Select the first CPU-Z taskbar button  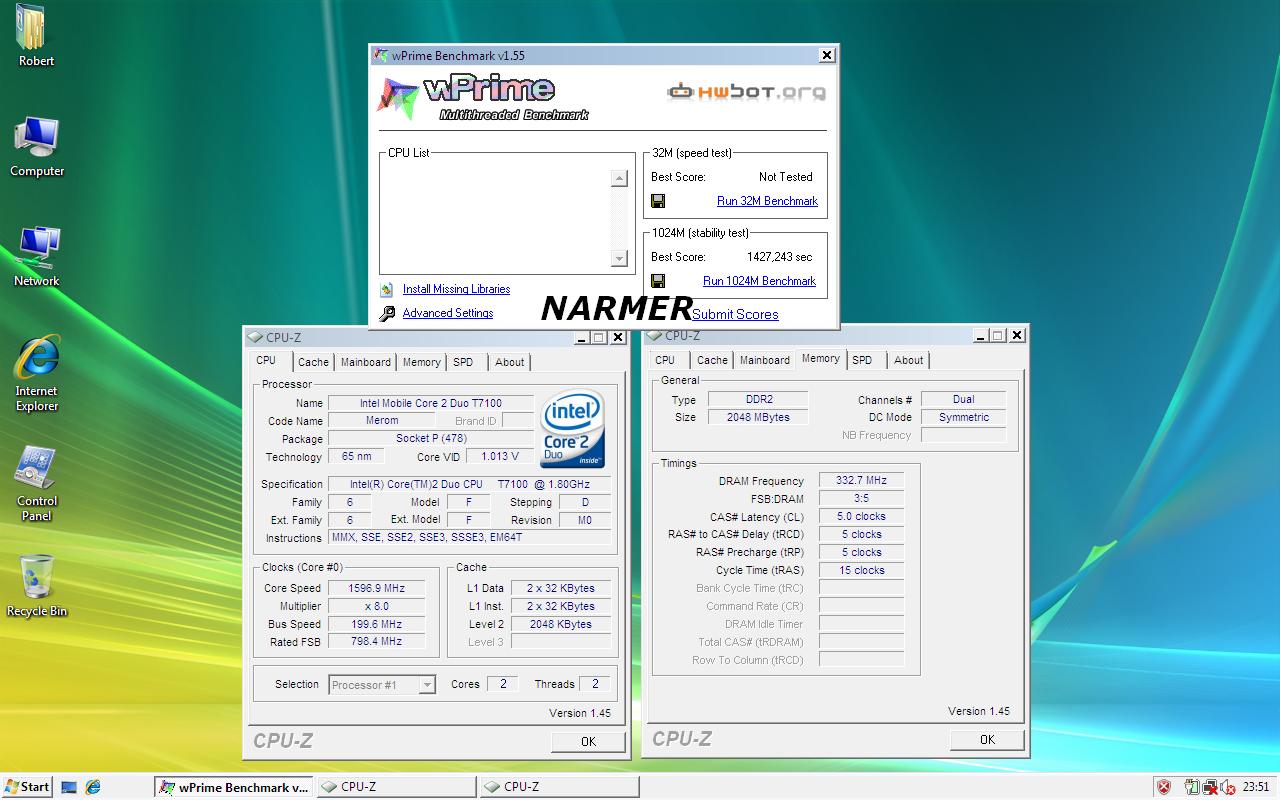pos(396,787)
